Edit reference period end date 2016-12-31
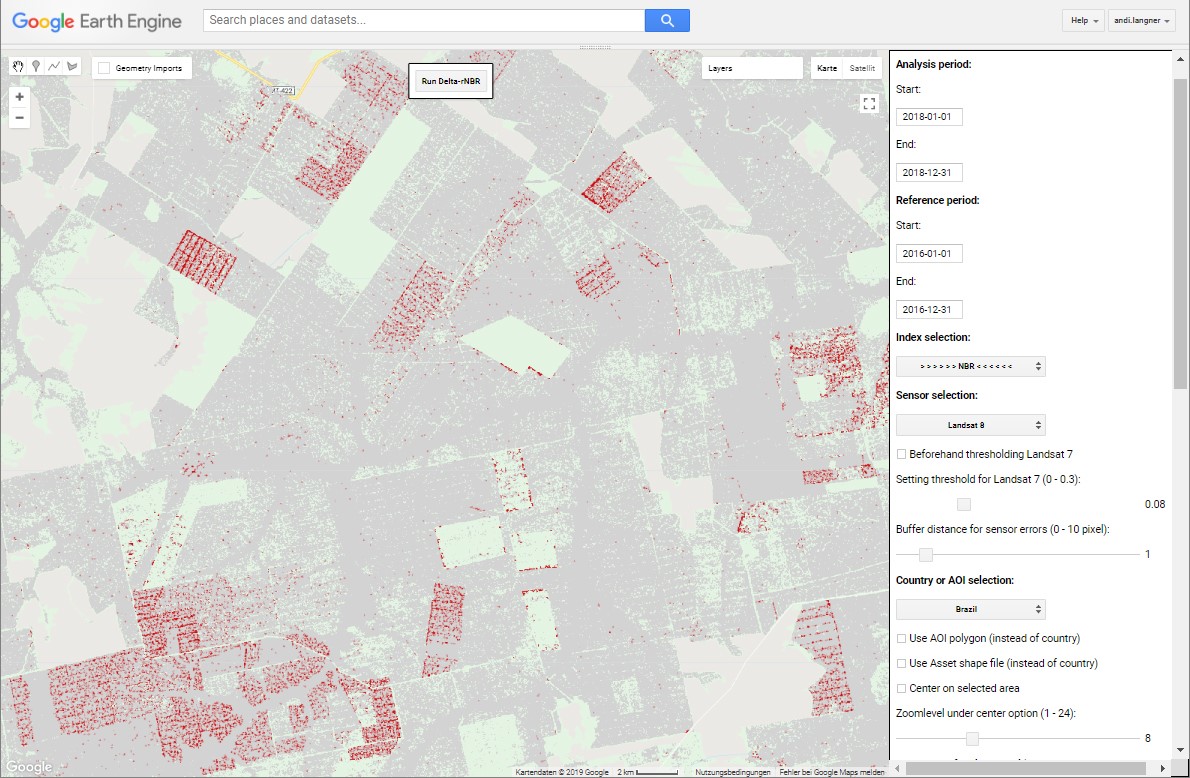The image size is (1190, 778). (x=929, y=310)
